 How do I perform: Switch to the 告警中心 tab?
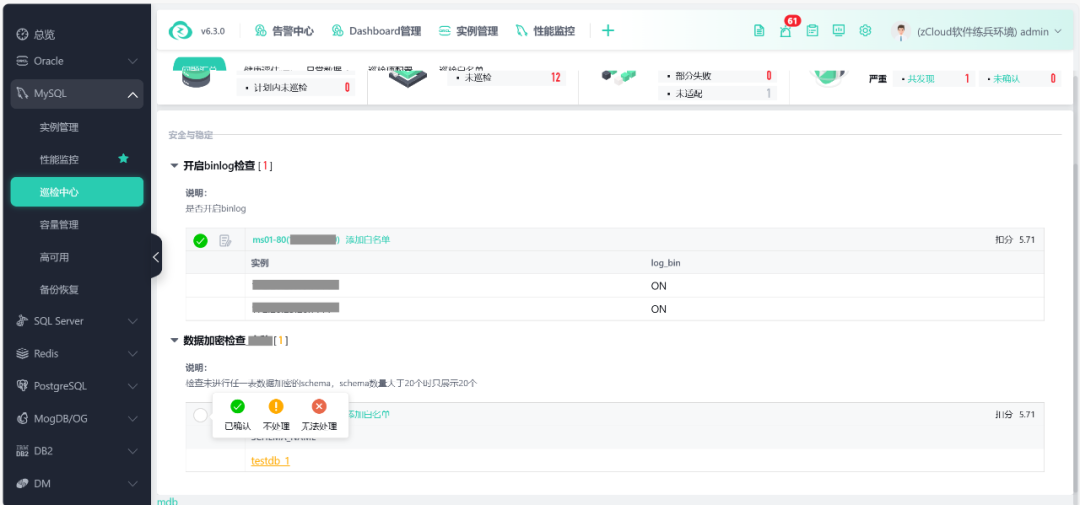pos(284,30)
